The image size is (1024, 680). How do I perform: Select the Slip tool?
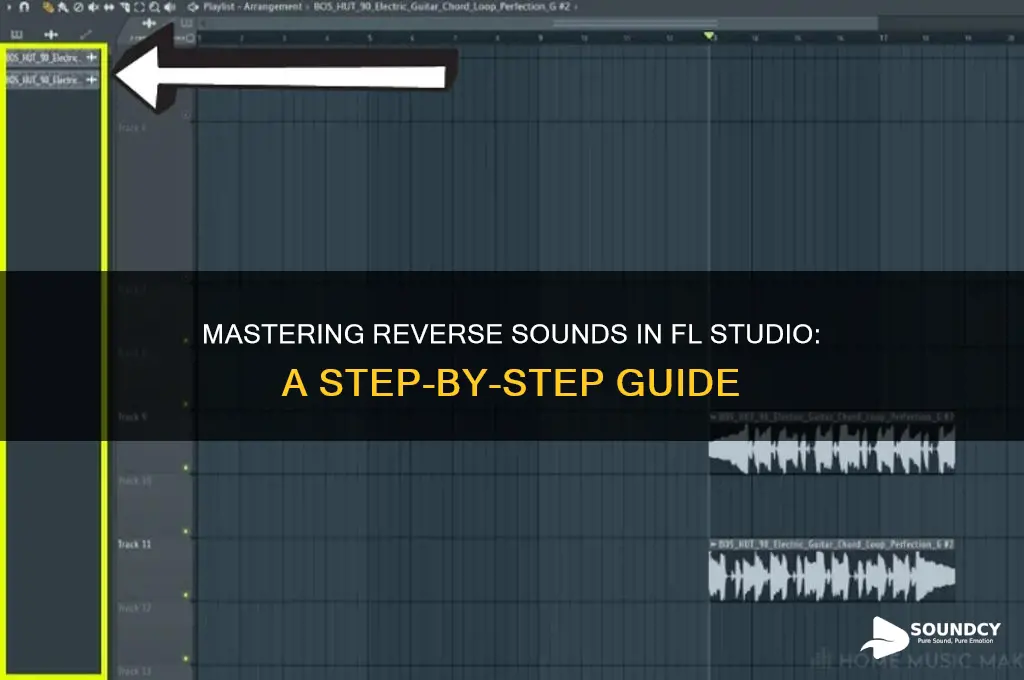tap(109, 7)
